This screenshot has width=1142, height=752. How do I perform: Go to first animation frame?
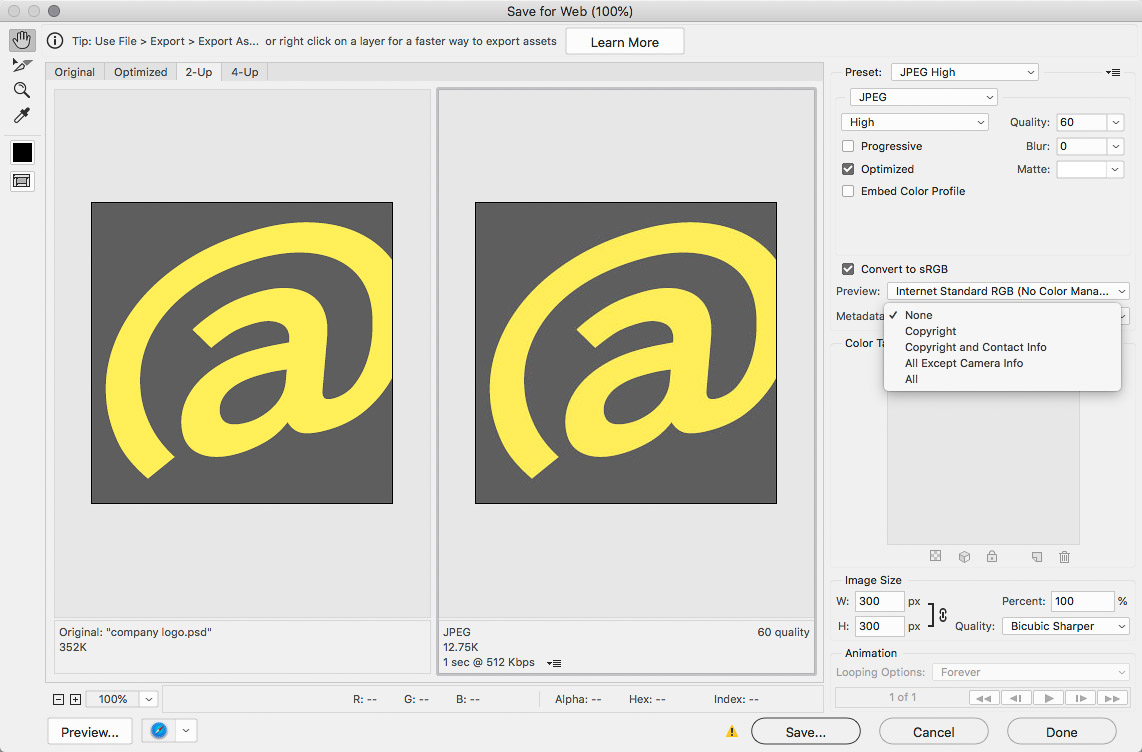983,698
